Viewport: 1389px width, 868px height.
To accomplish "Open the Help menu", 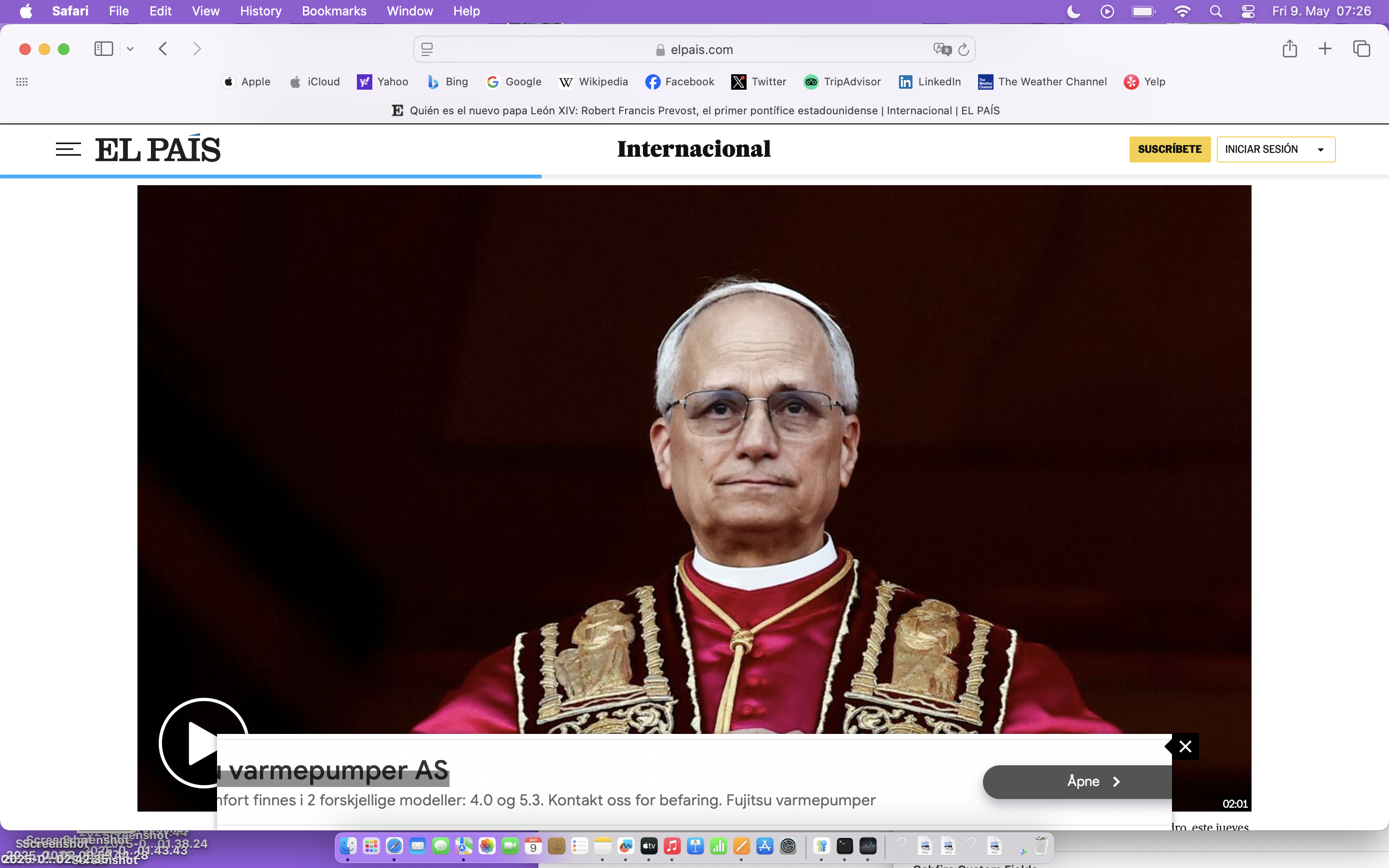I will click(466, 11).
